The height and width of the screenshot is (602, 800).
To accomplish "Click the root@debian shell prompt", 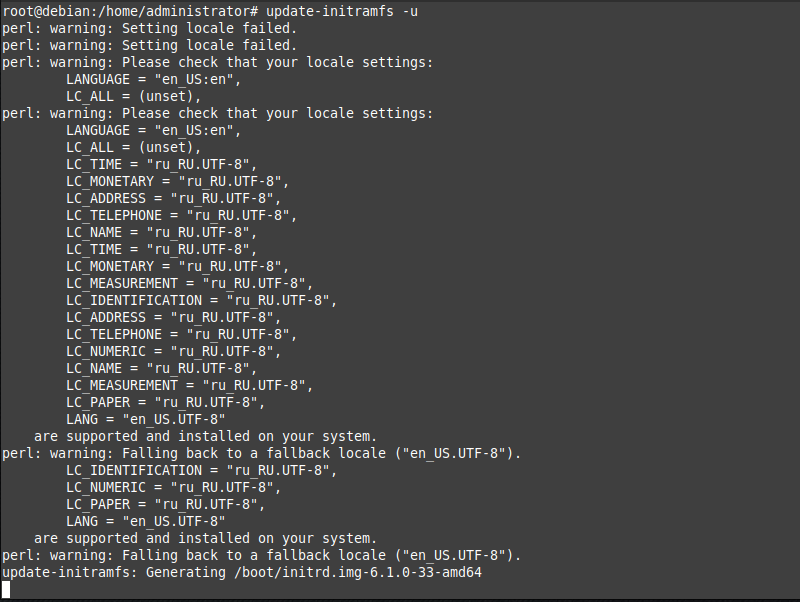I will [128, 11].
